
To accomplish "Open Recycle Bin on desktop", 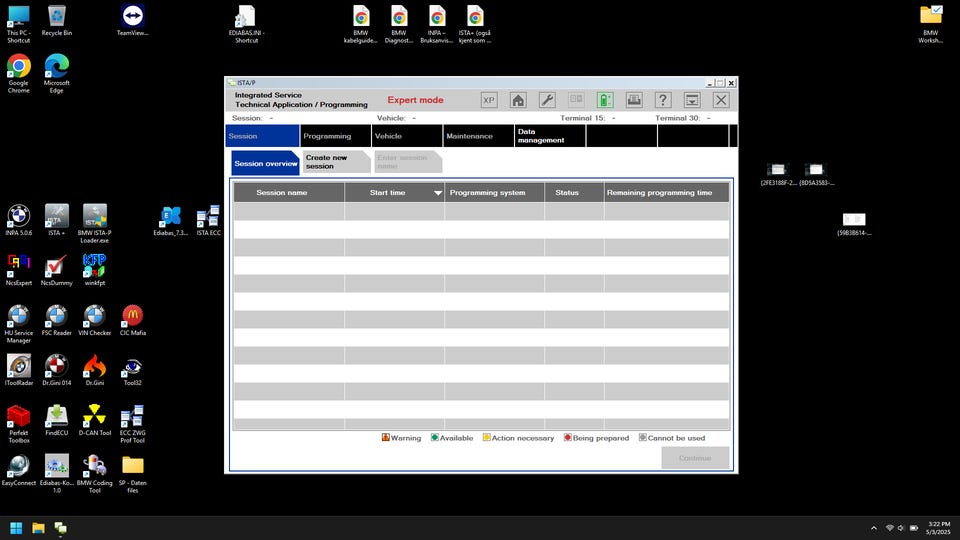I will point(56,20).
